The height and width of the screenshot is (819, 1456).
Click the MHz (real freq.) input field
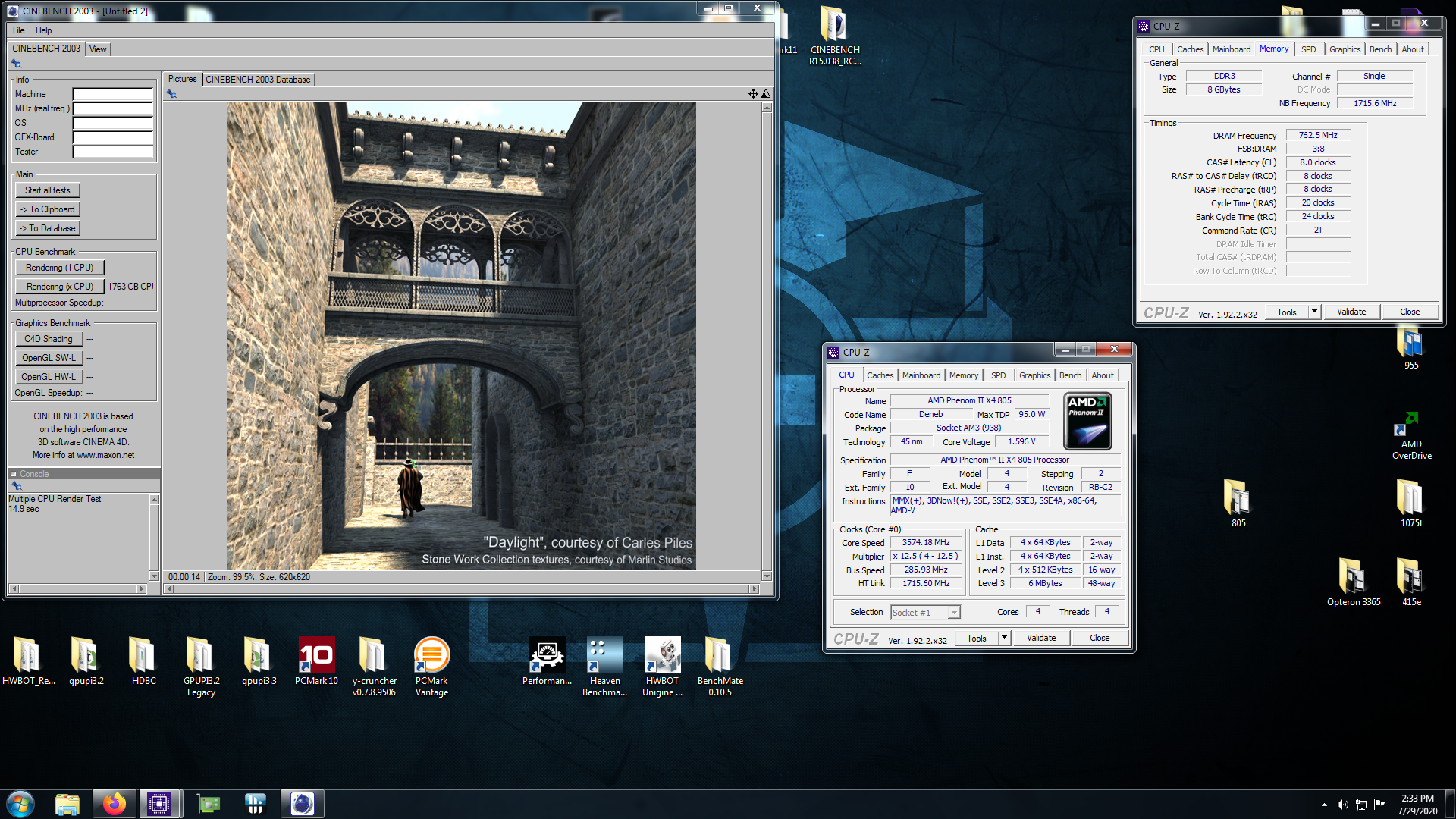click(113, 108)
